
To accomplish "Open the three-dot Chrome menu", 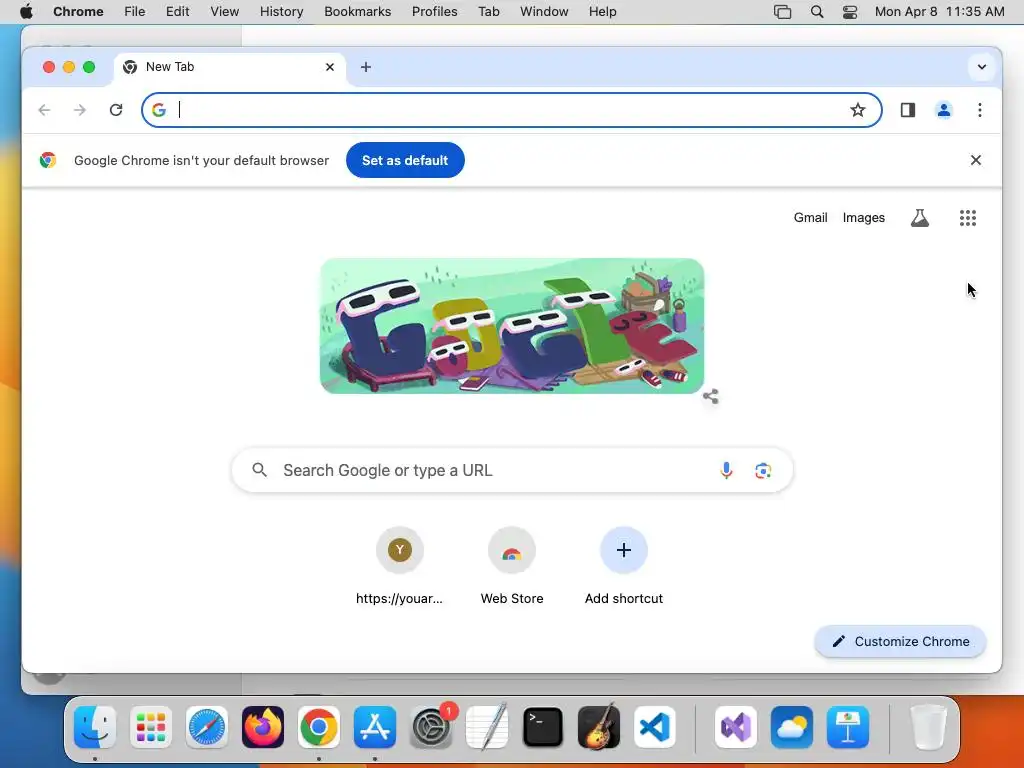I will 980,110.
